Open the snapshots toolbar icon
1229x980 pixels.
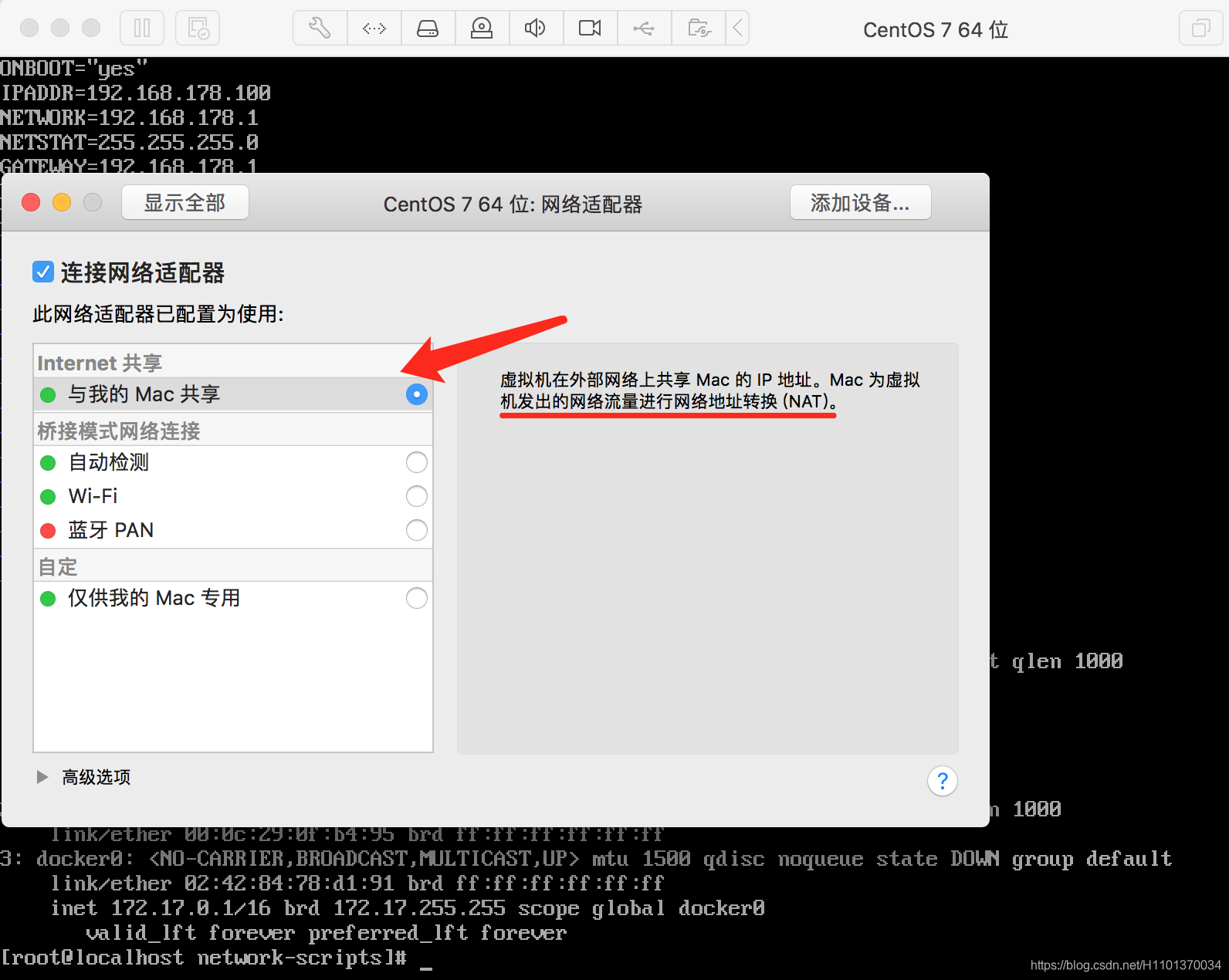click(x=198, y=29)
